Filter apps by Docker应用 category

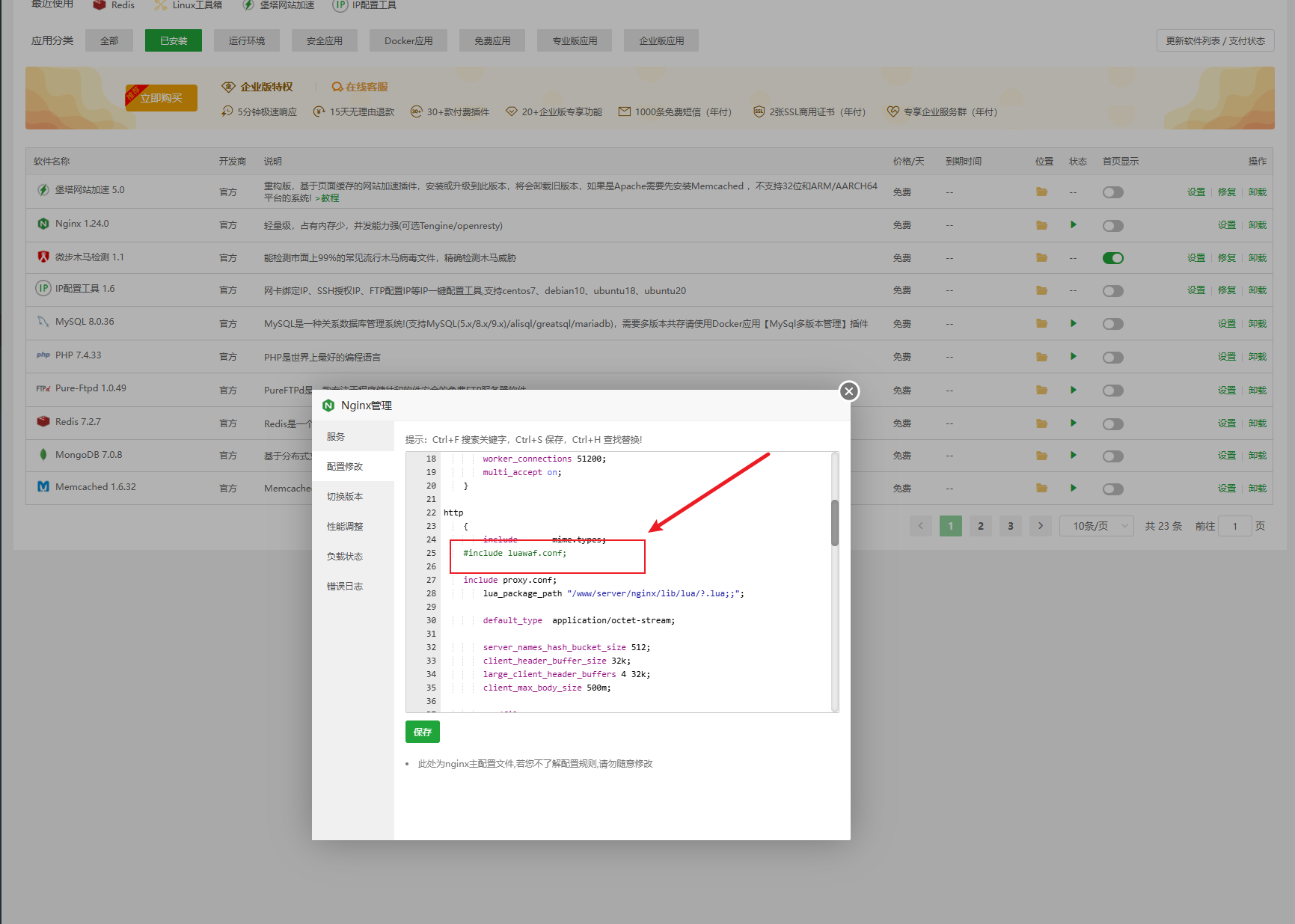[408, 40]
